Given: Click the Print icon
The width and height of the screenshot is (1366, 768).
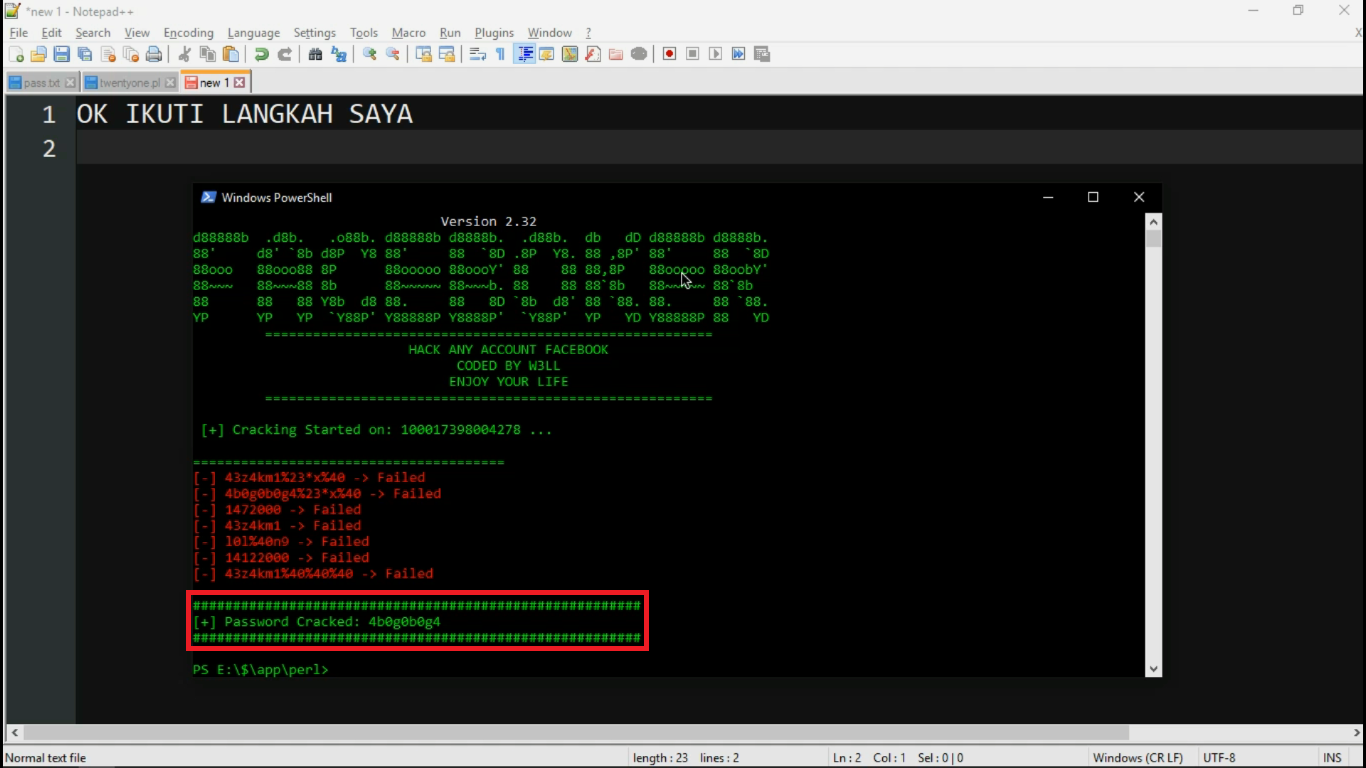Looking at the screenshot, I should pyautogui.click(x=153, y=54).
